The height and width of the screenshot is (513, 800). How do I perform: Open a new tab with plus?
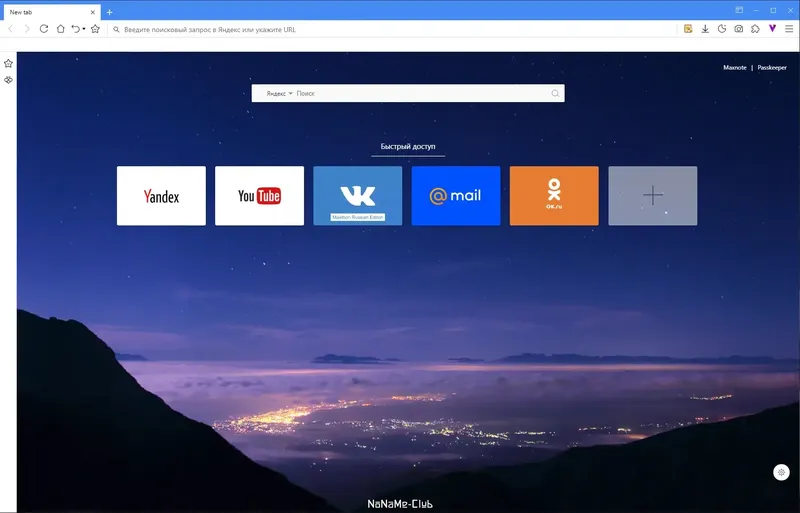[109, 12]
